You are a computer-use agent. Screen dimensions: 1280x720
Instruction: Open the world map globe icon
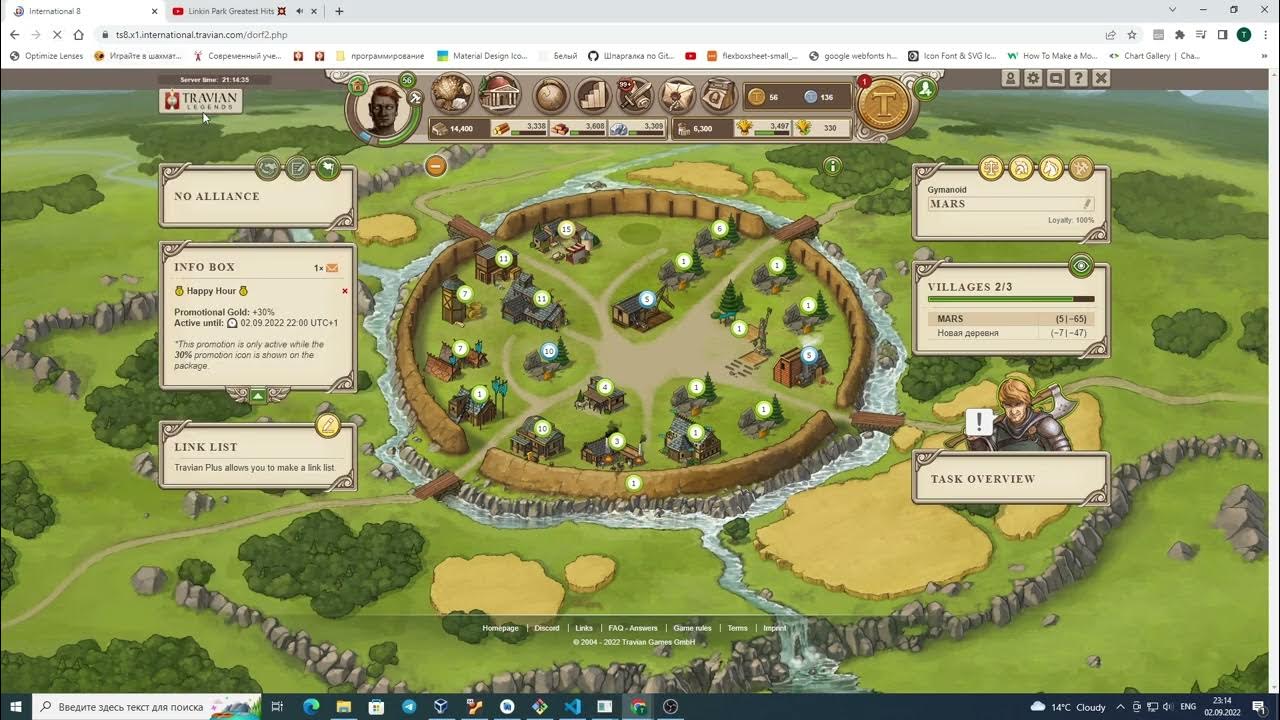550,96
